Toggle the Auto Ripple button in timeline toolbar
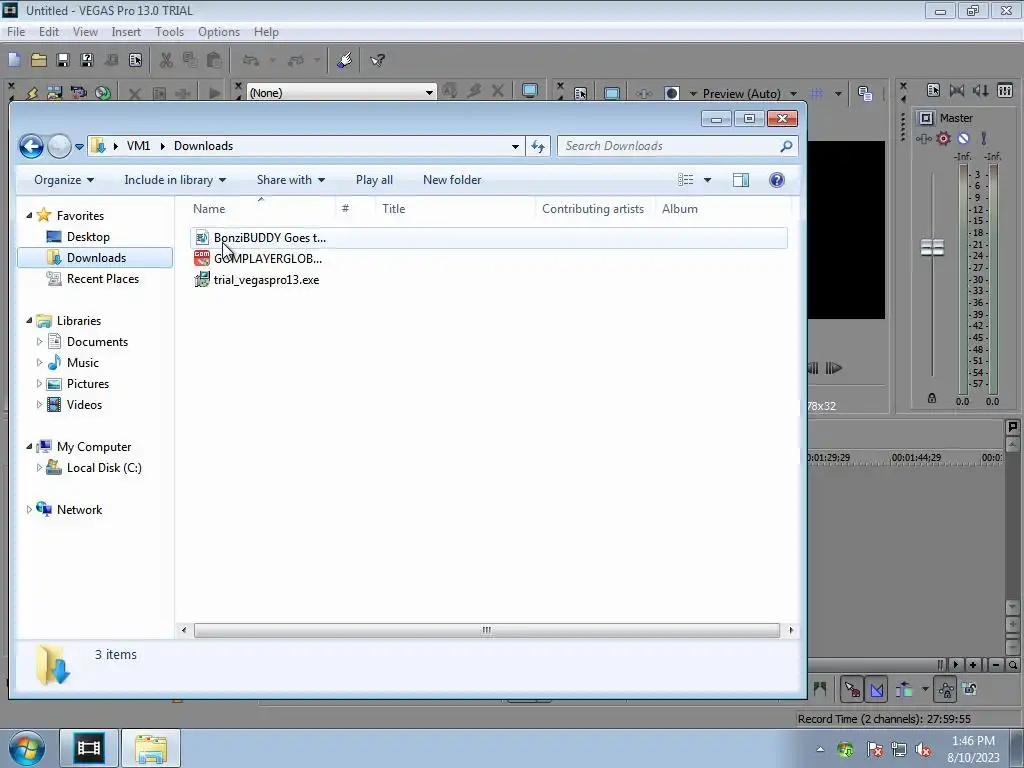The height and width of the screenshot is (768, 1024). click(x=904, y=689)
